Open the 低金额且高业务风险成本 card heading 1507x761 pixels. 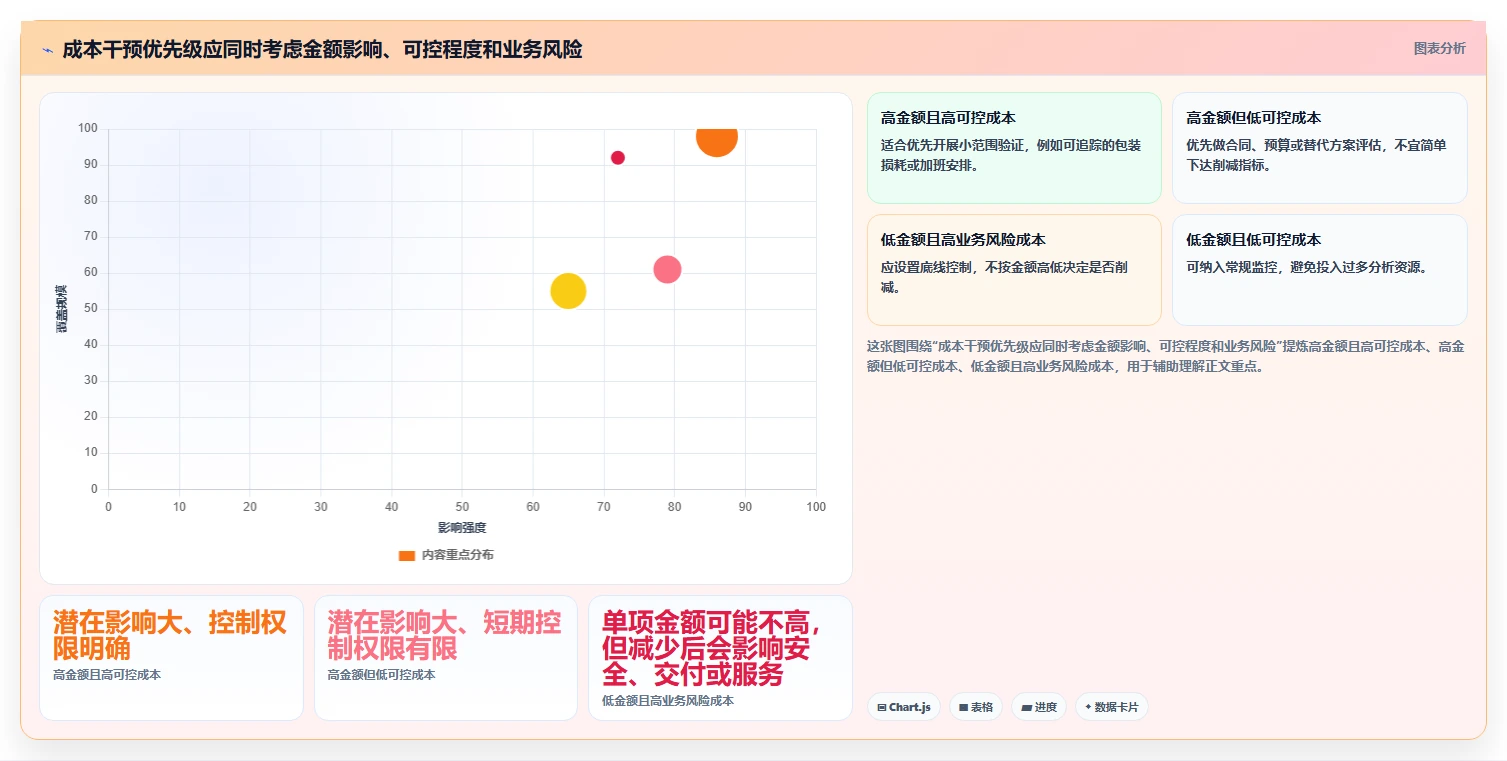click(963, 240)
